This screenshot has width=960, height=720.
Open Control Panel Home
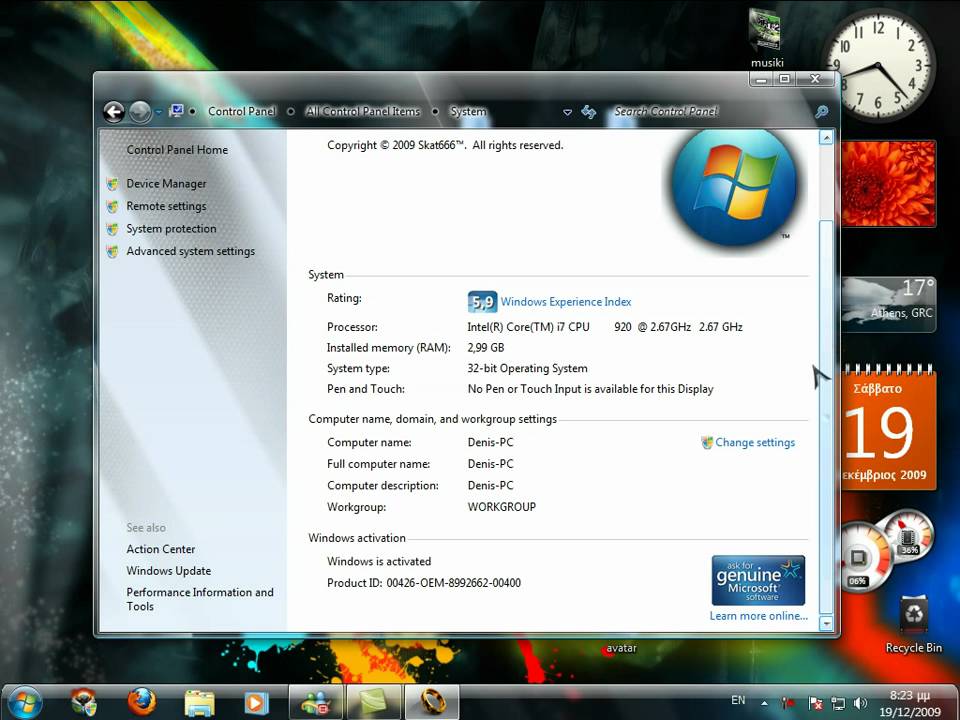(177, 149)
